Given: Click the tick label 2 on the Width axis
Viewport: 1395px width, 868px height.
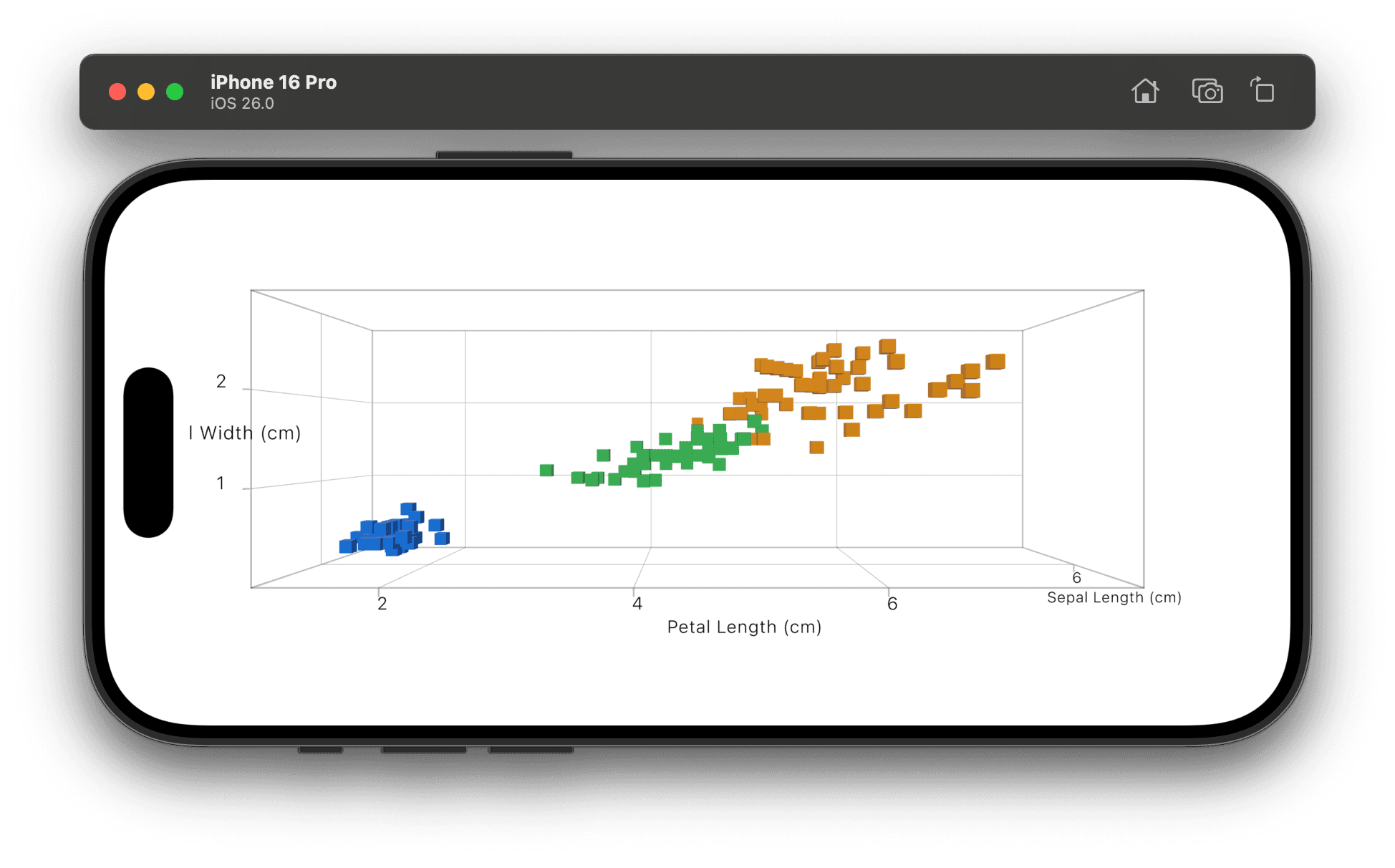Looking at the screenshot, I should (x=221, y=382).
